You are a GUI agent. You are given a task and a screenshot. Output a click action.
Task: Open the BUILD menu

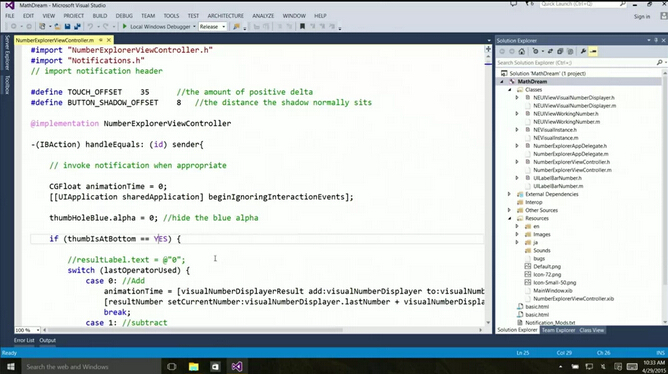tap(100, 16)
